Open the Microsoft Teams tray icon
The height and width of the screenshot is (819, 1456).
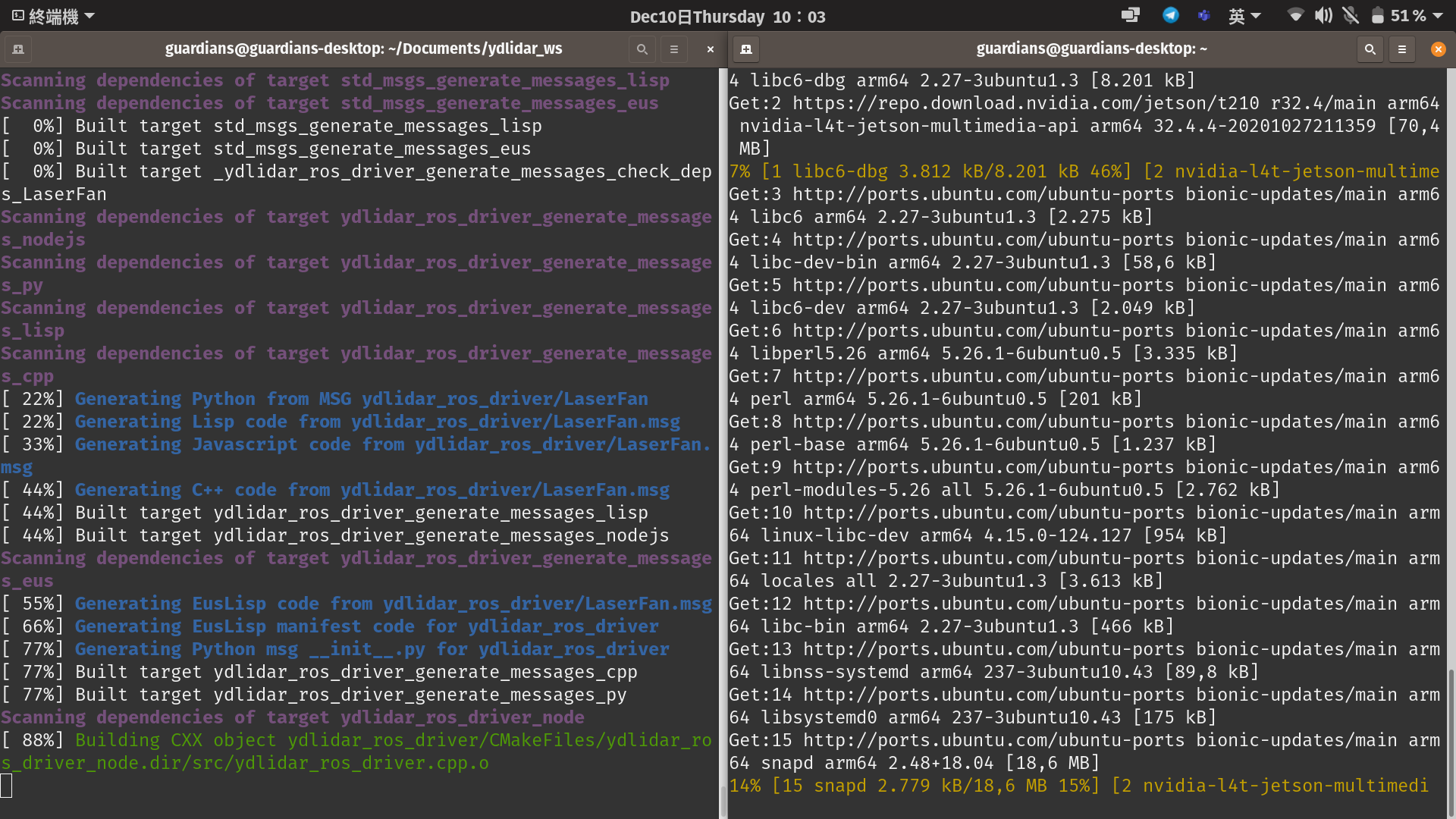click(1203, 15)
